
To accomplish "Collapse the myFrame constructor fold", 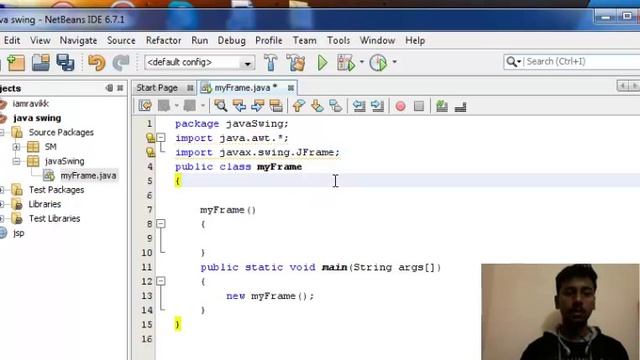I will [161, 224].
